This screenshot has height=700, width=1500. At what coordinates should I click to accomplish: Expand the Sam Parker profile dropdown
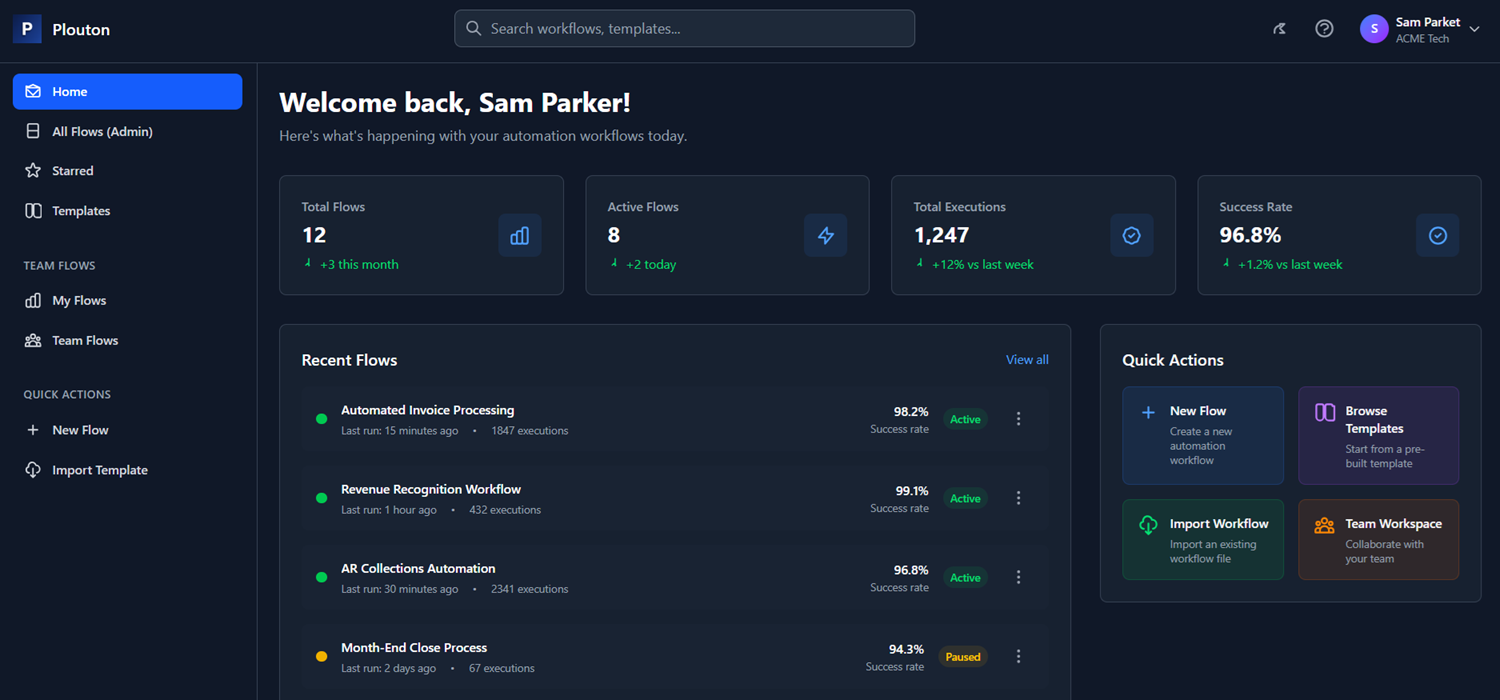tap(1475, 29)
